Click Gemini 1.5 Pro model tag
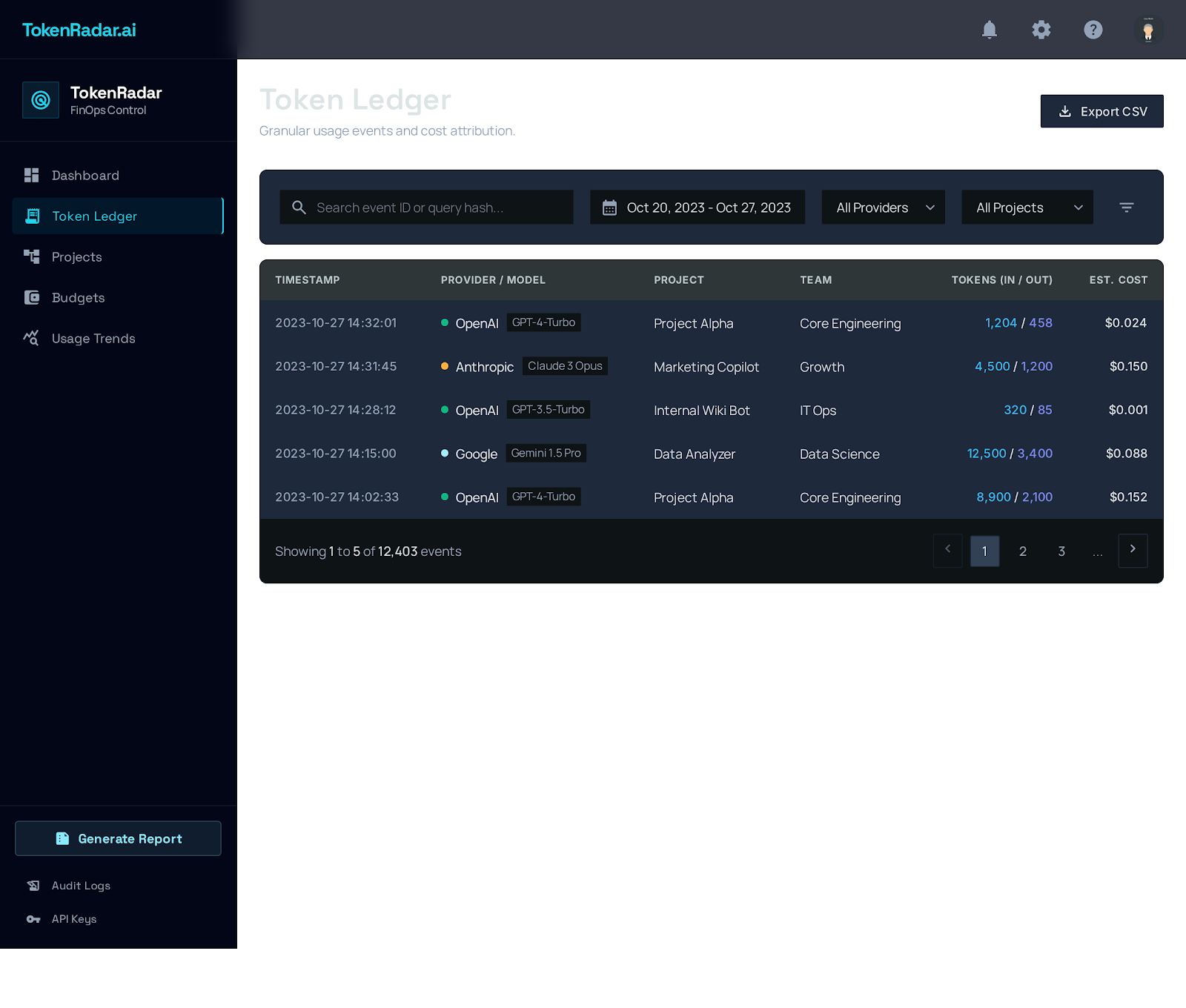Screen dimensions: 1186x1008 [x=546, y=453]
